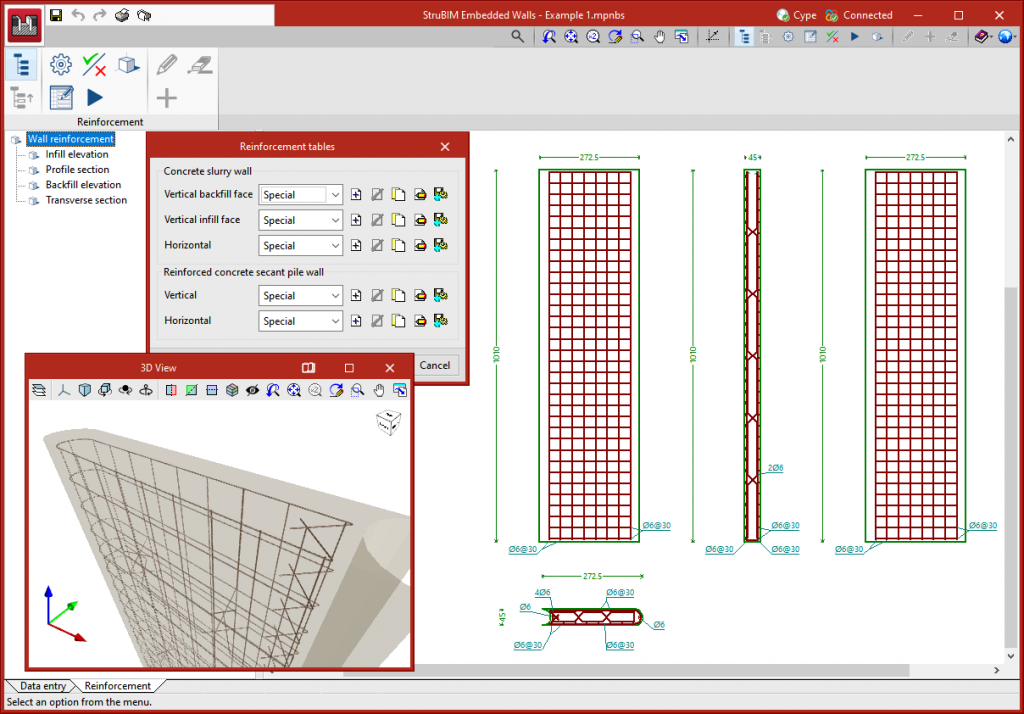
Task: Click the blue play/analyse arrow in Reinforcement ribbon
Action: click(94, 97)
